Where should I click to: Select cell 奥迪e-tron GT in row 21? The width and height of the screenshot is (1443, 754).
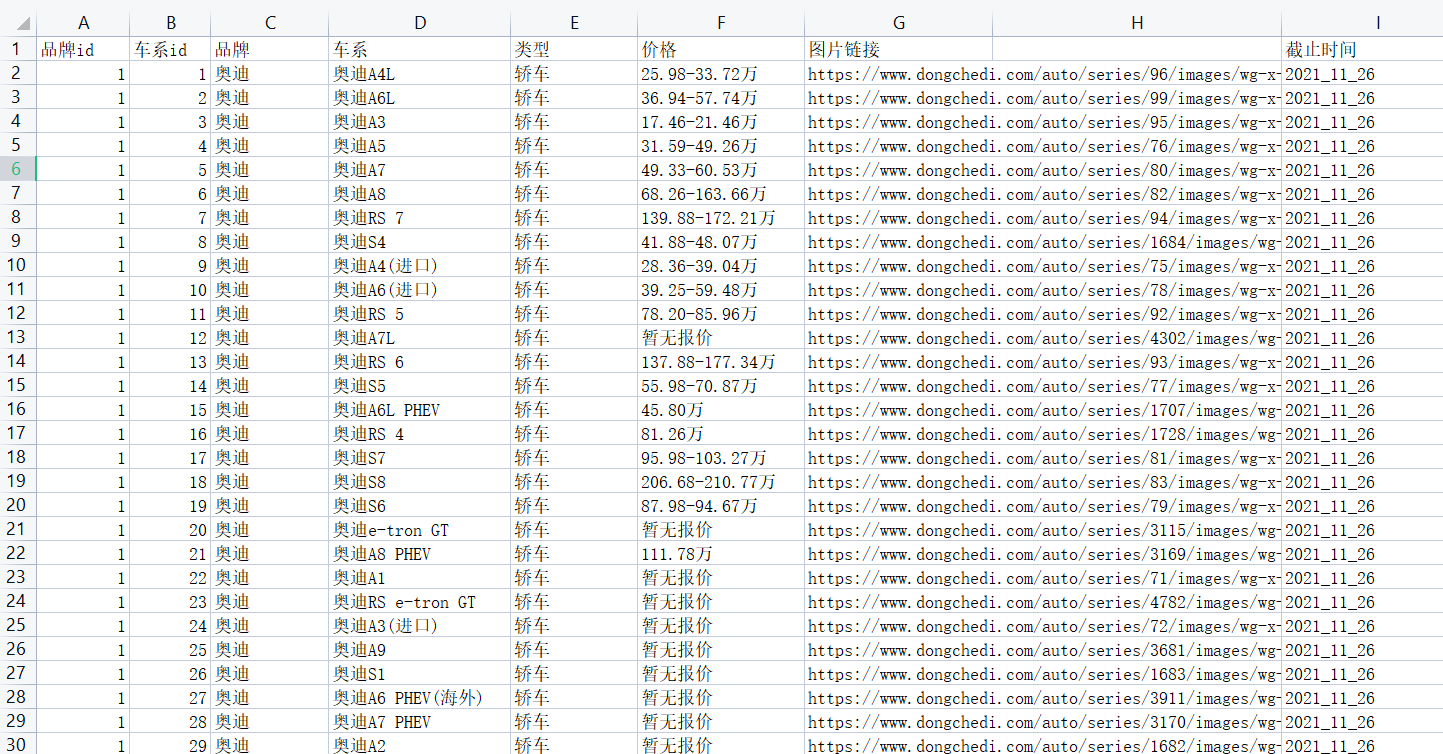pyautogui.click(x=420, y=529)
